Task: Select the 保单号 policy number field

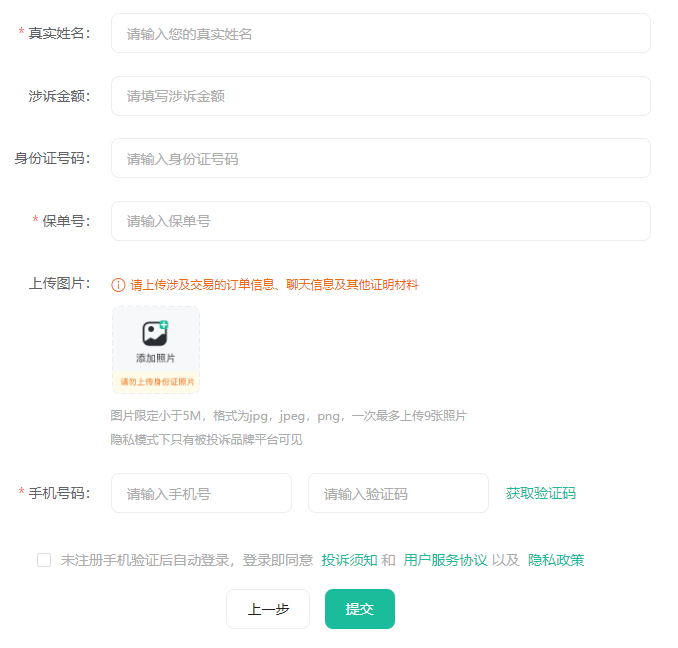Action: point(381,221)
